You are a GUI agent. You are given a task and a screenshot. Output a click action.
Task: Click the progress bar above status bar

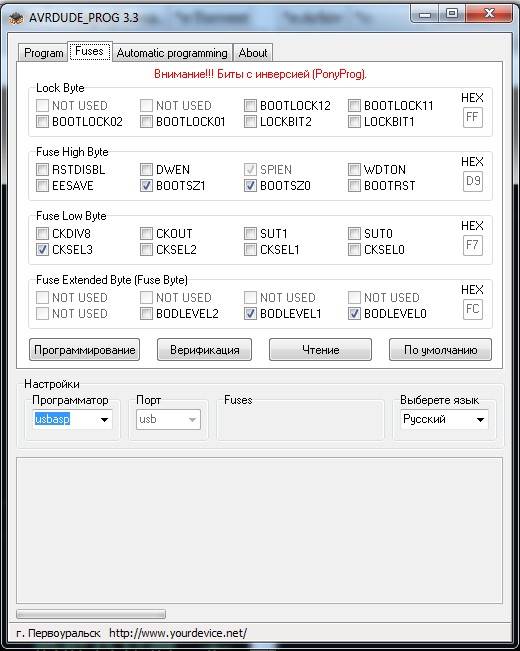point(91,614)
